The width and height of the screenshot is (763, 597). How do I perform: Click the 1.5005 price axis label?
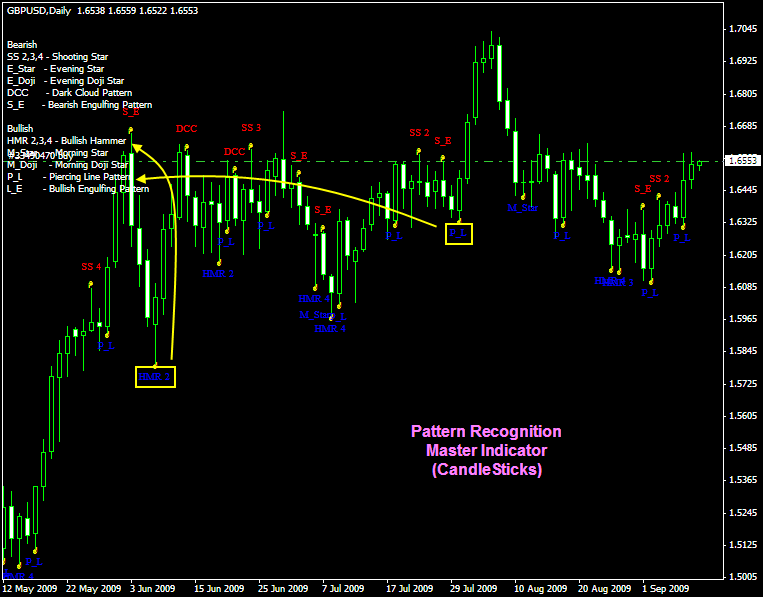742,577
